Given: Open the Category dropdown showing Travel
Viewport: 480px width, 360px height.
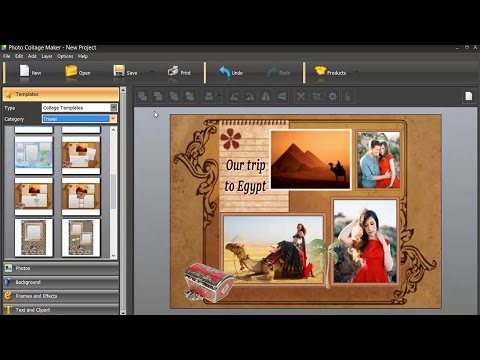Looking at the screenshot, I should click(x=80, y=119).
